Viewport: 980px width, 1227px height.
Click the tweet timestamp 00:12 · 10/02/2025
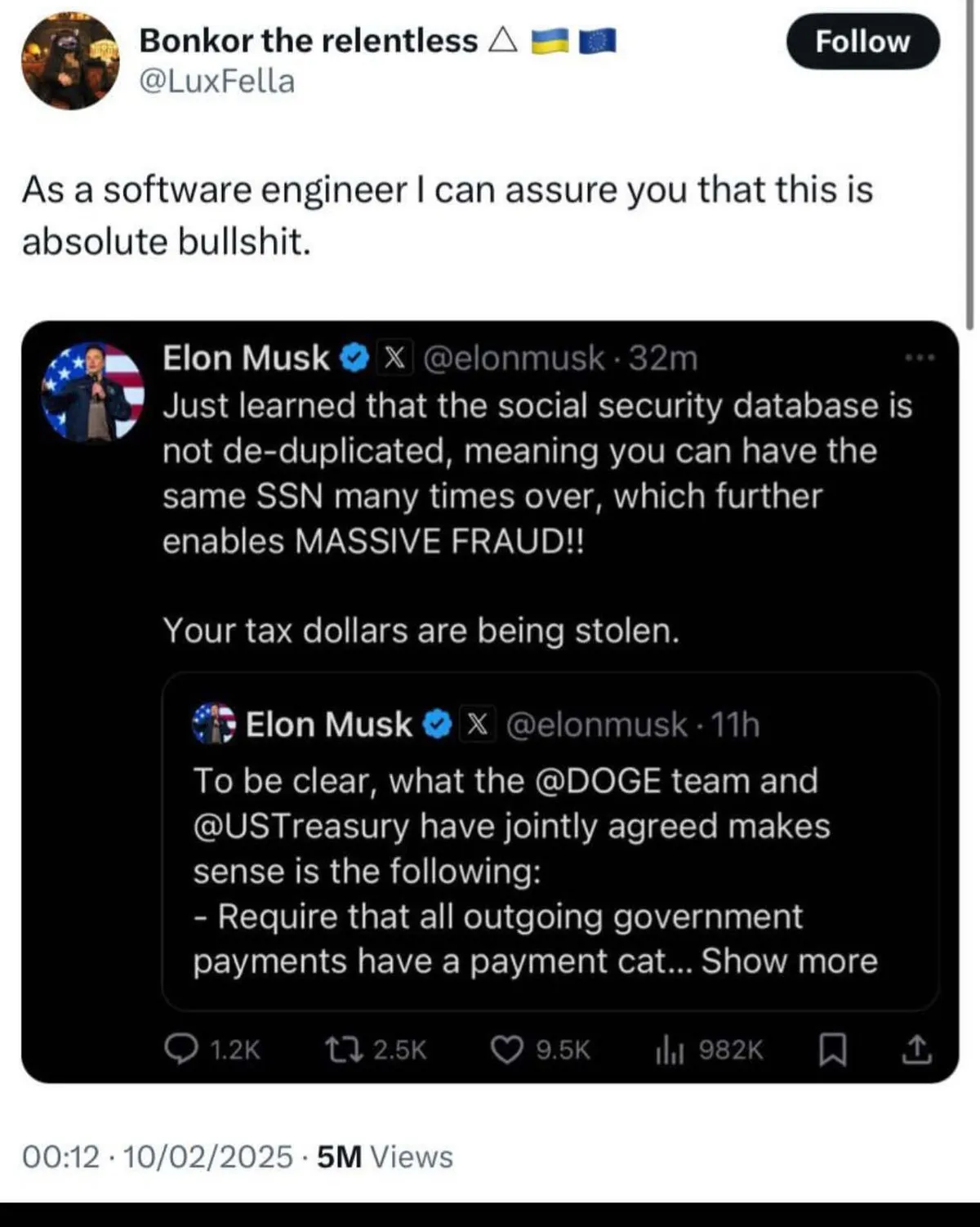click(x=157, y=1157)
